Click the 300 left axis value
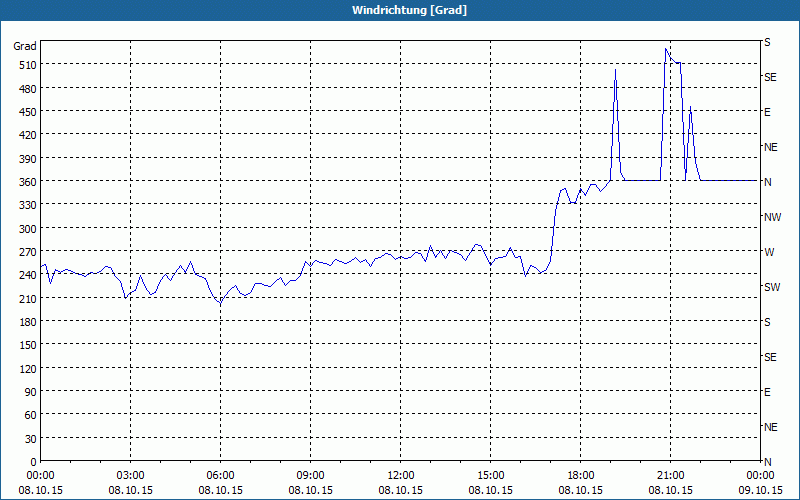The image size is (800, 500). coord(28,229)
